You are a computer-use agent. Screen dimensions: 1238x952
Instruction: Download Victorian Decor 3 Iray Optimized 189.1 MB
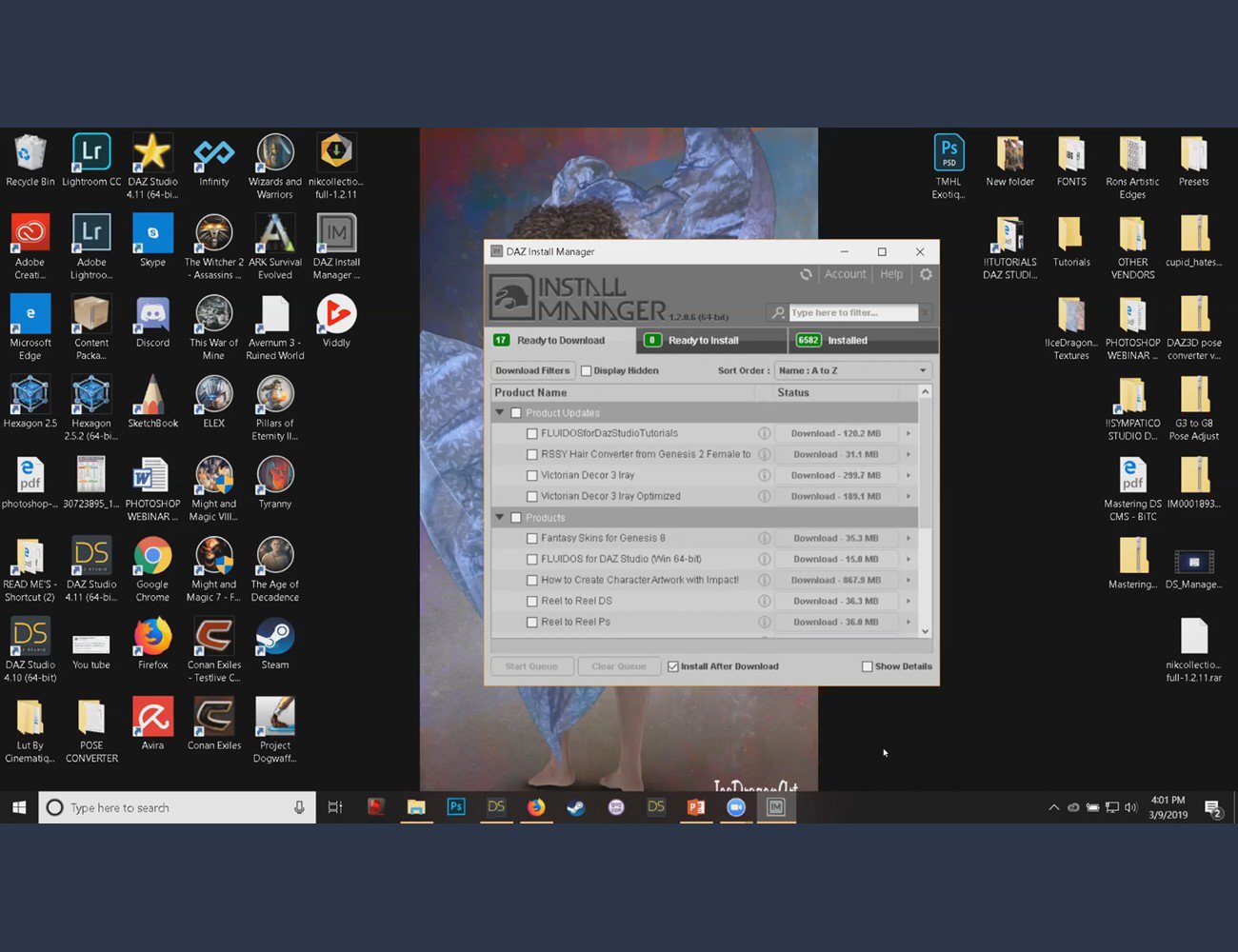(836, 496)
